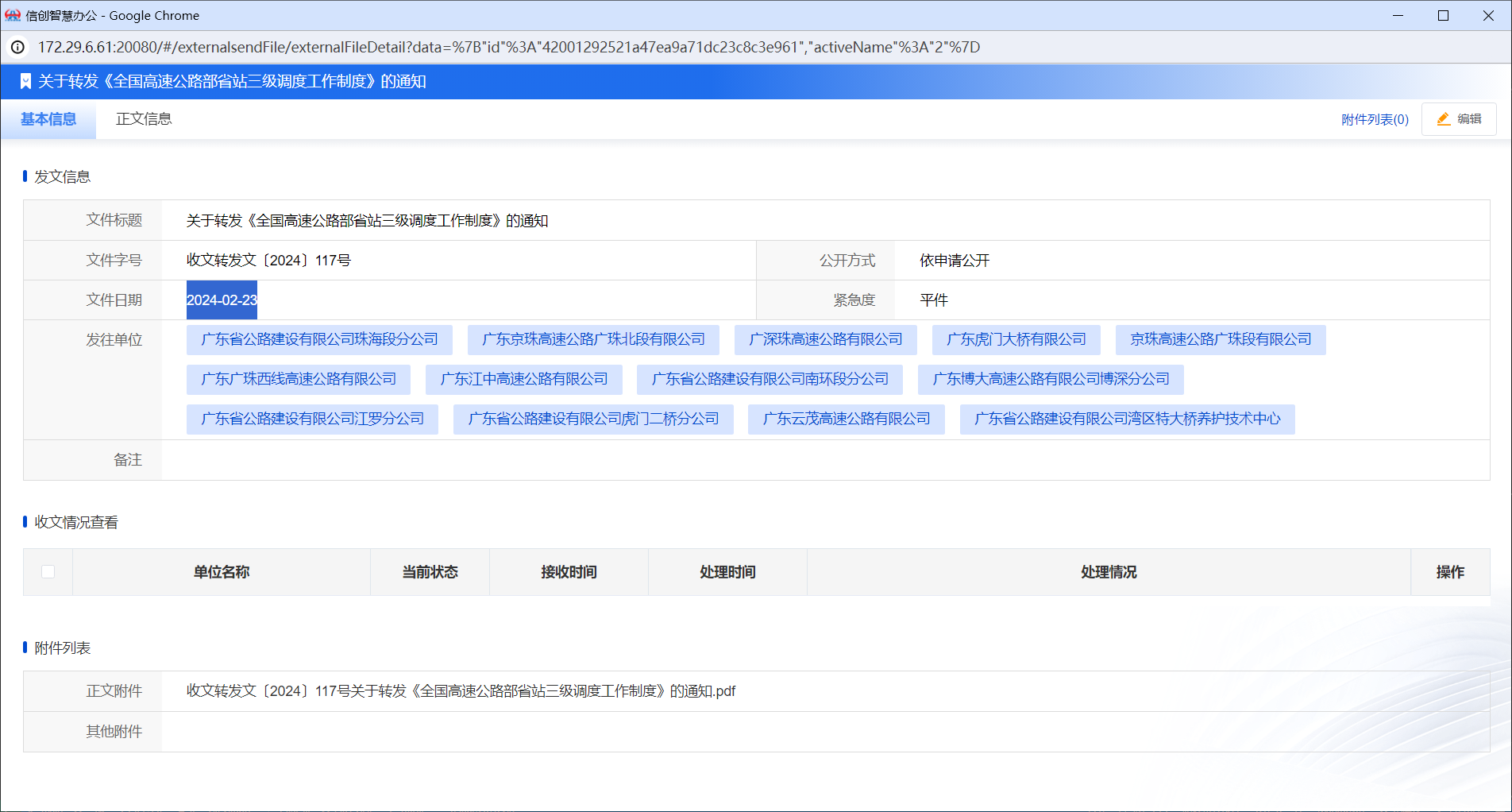
Task: Click the 文件标题 value text
Action: click(x=367, y=221)
